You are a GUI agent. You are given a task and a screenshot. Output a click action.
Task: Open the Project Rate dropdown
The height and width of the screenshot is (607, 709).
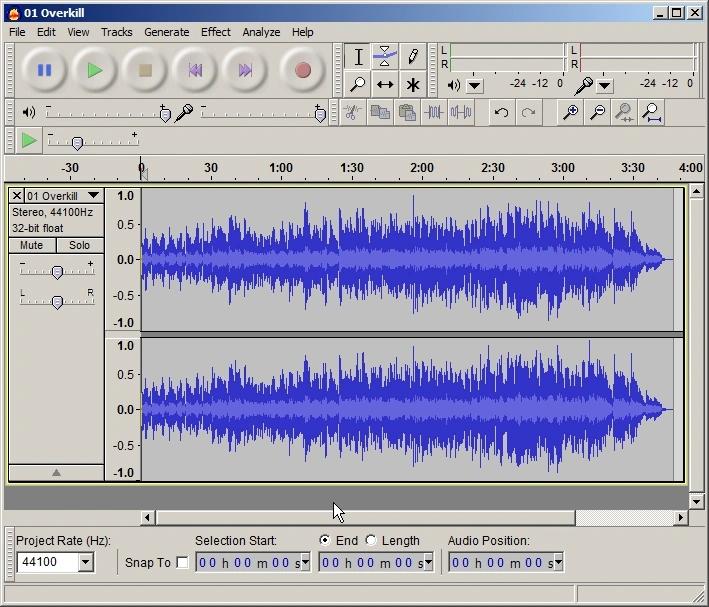click(x=85, y=562)
